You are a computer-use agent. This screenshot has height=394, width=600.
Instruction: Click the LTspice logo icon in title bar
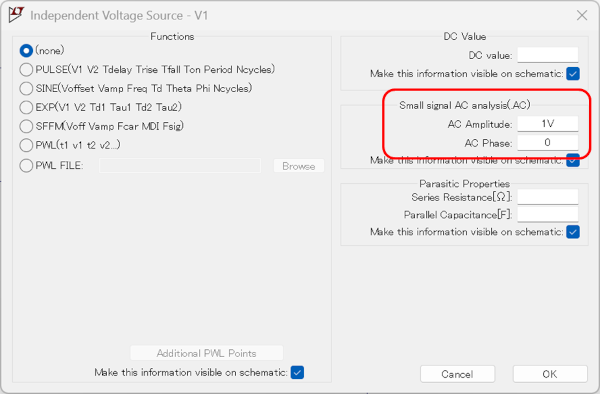[x=16, y=15]
